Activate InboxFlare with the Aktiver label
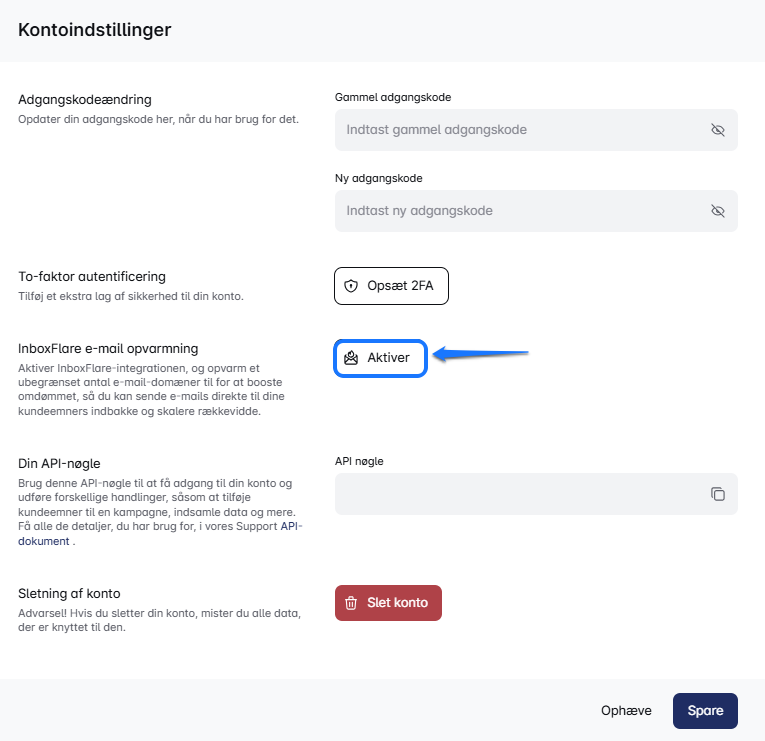765x741 pixels. coord(388,358)
